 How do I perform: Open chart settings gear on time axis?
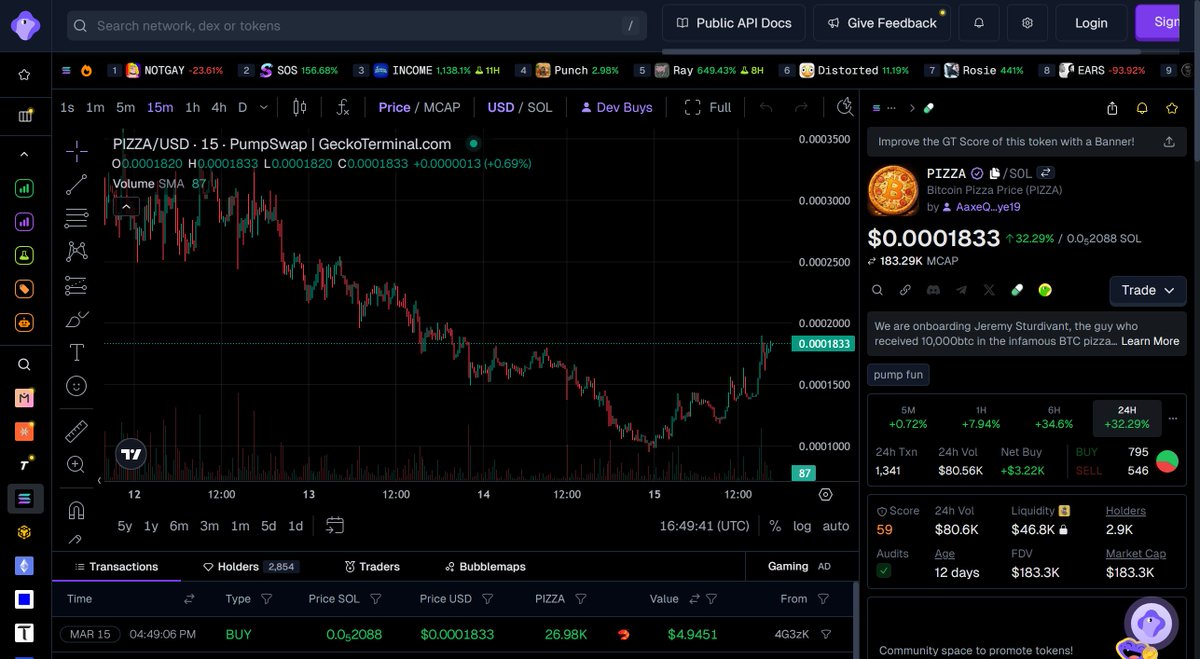tap(825, 494)
